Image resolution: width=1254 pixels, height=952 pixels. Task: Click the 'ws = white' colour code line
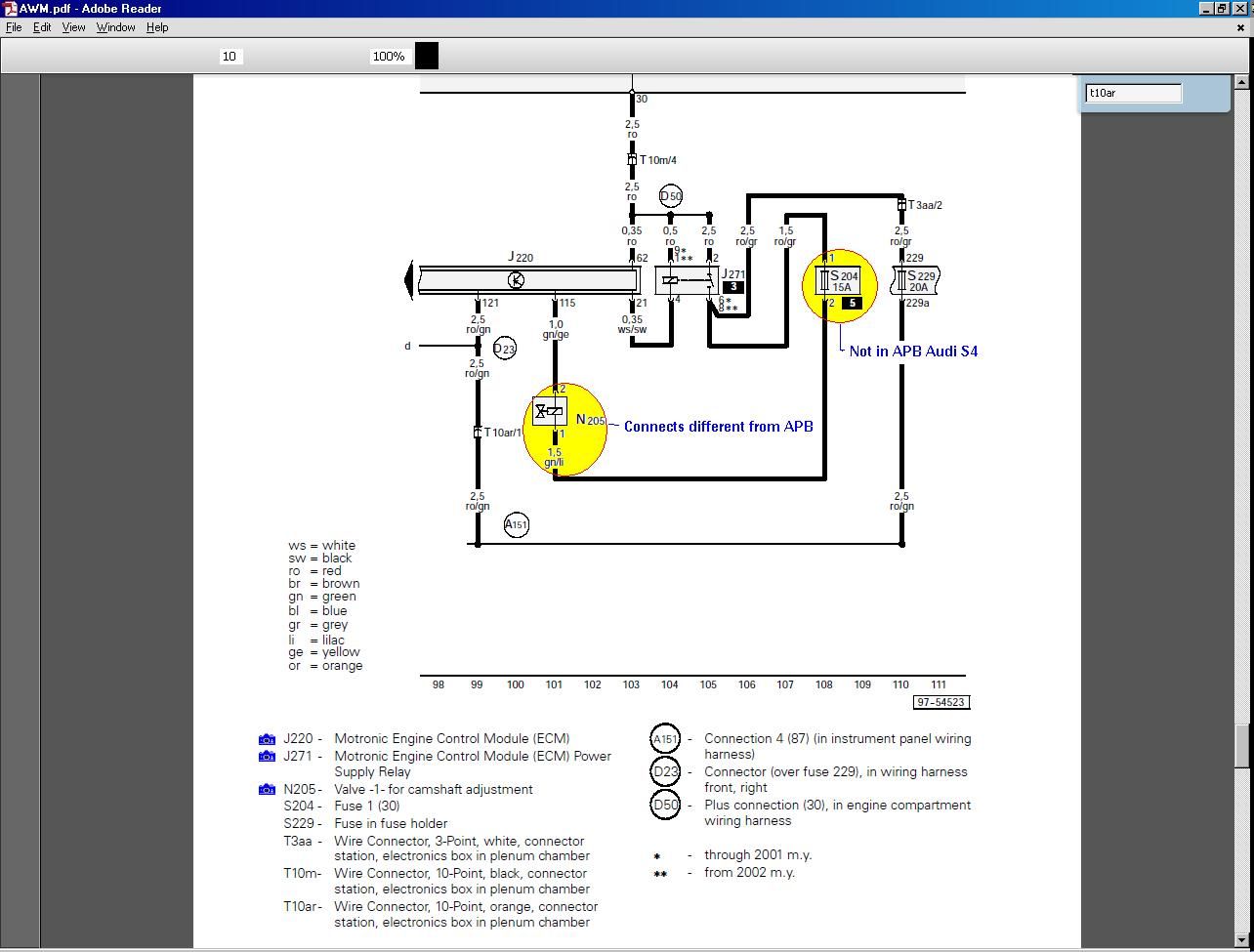(x=321, y=546)
